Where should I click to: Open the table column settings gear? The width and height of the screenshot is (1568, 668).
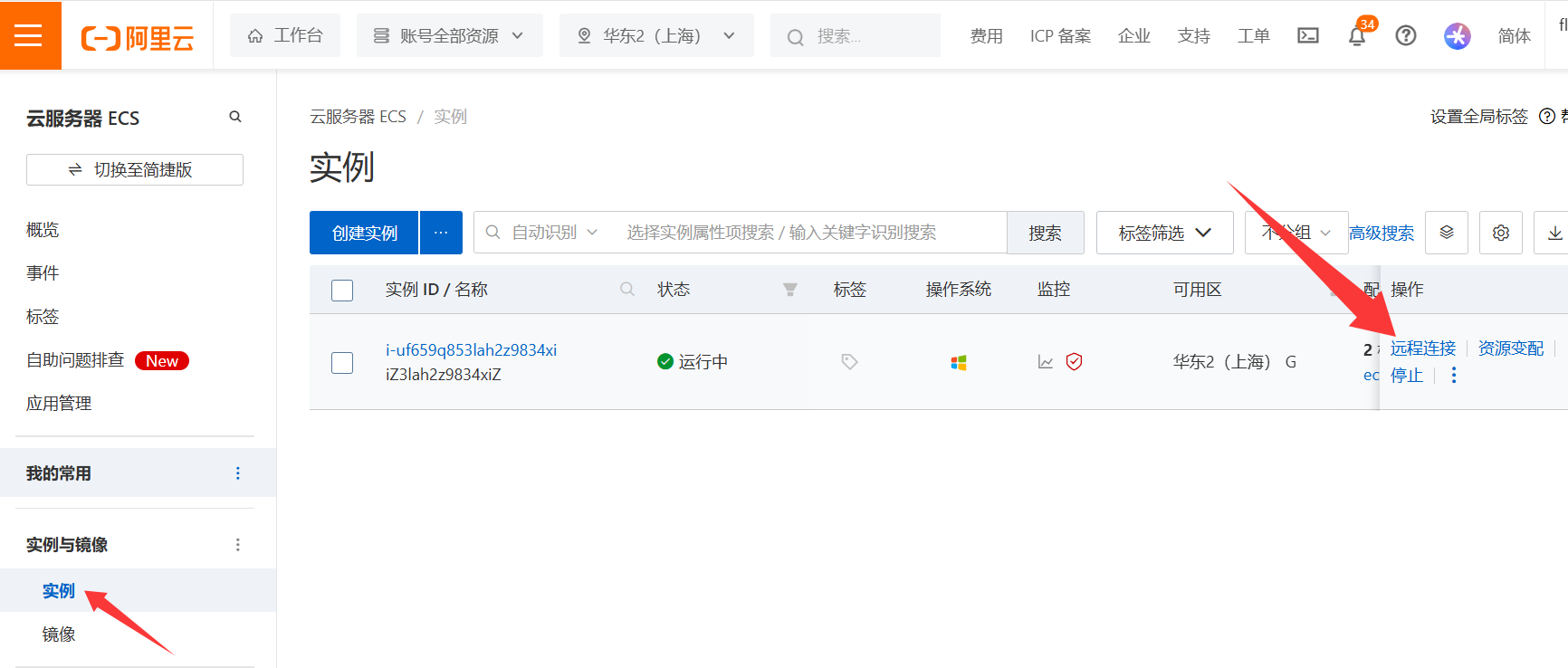1500,233
